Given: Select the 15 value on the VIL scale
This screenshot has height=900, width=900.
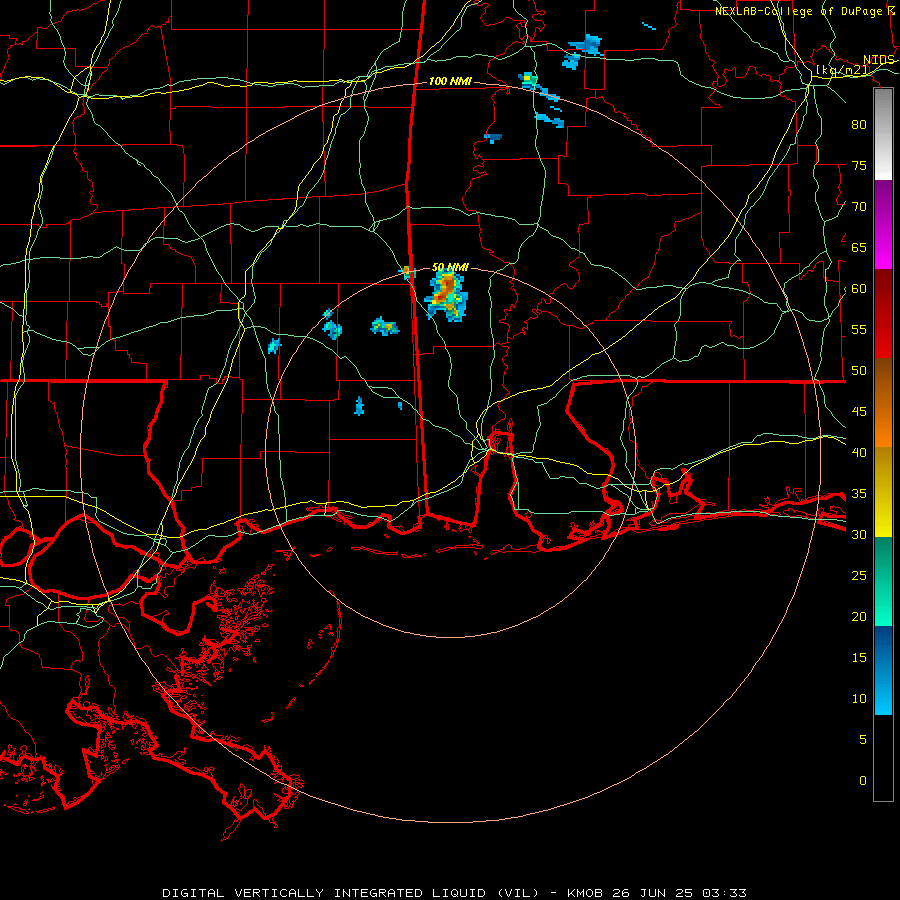Looking at the screenshot, I should click(859, 658).
